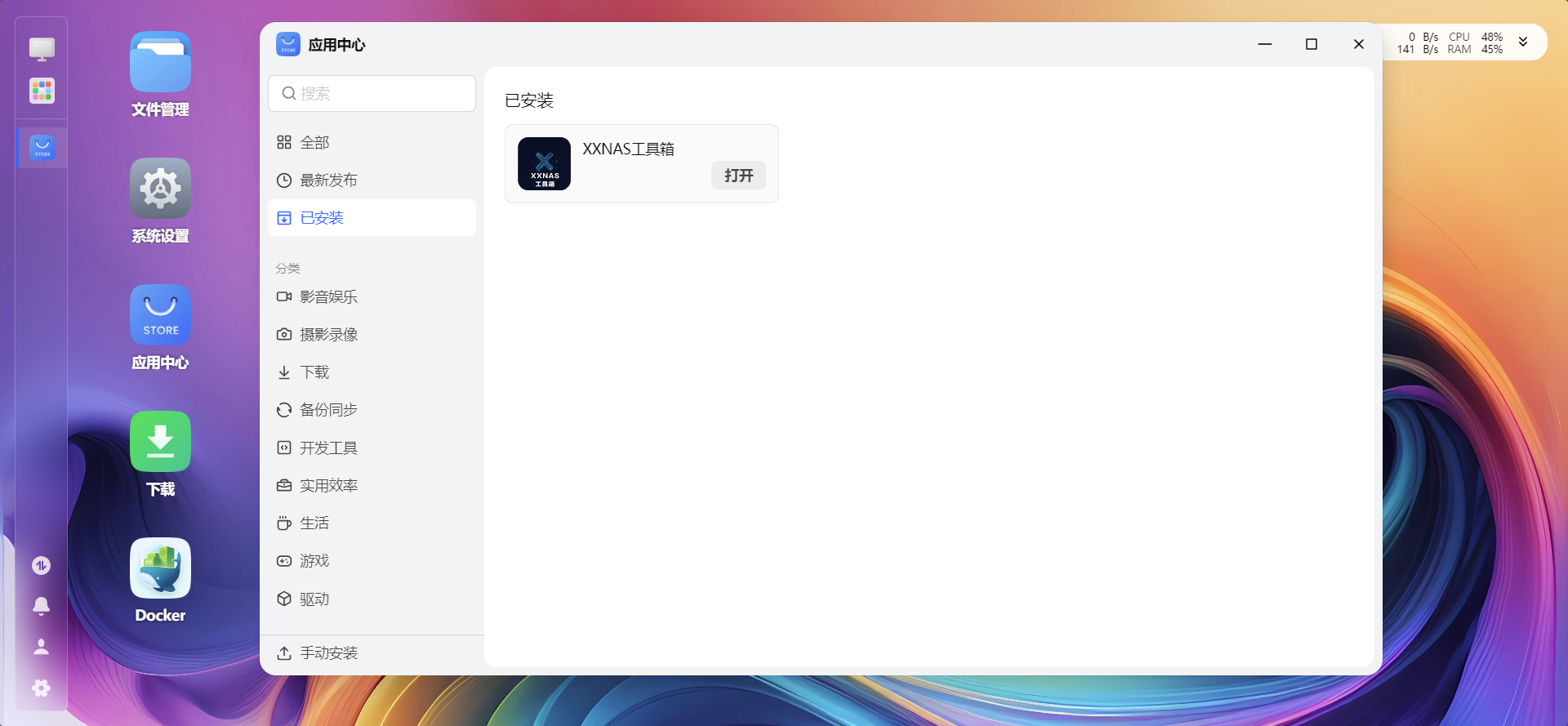Click the 打开 button for XXNAS工具箱
The height and width of the screenshot is (726, 1568).
[738, 176]
